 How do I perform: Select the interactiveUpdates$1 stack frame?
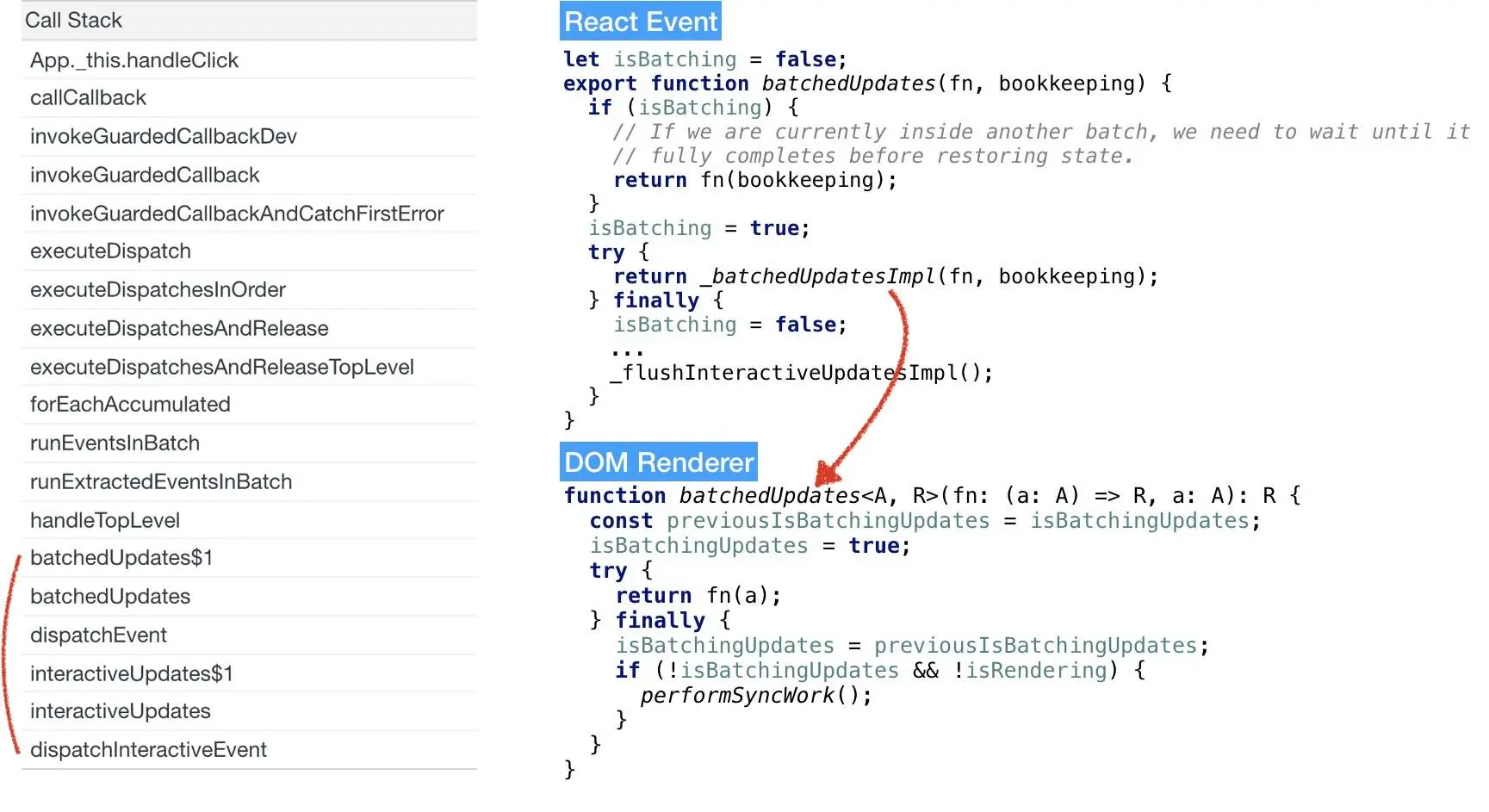point(249,673)
